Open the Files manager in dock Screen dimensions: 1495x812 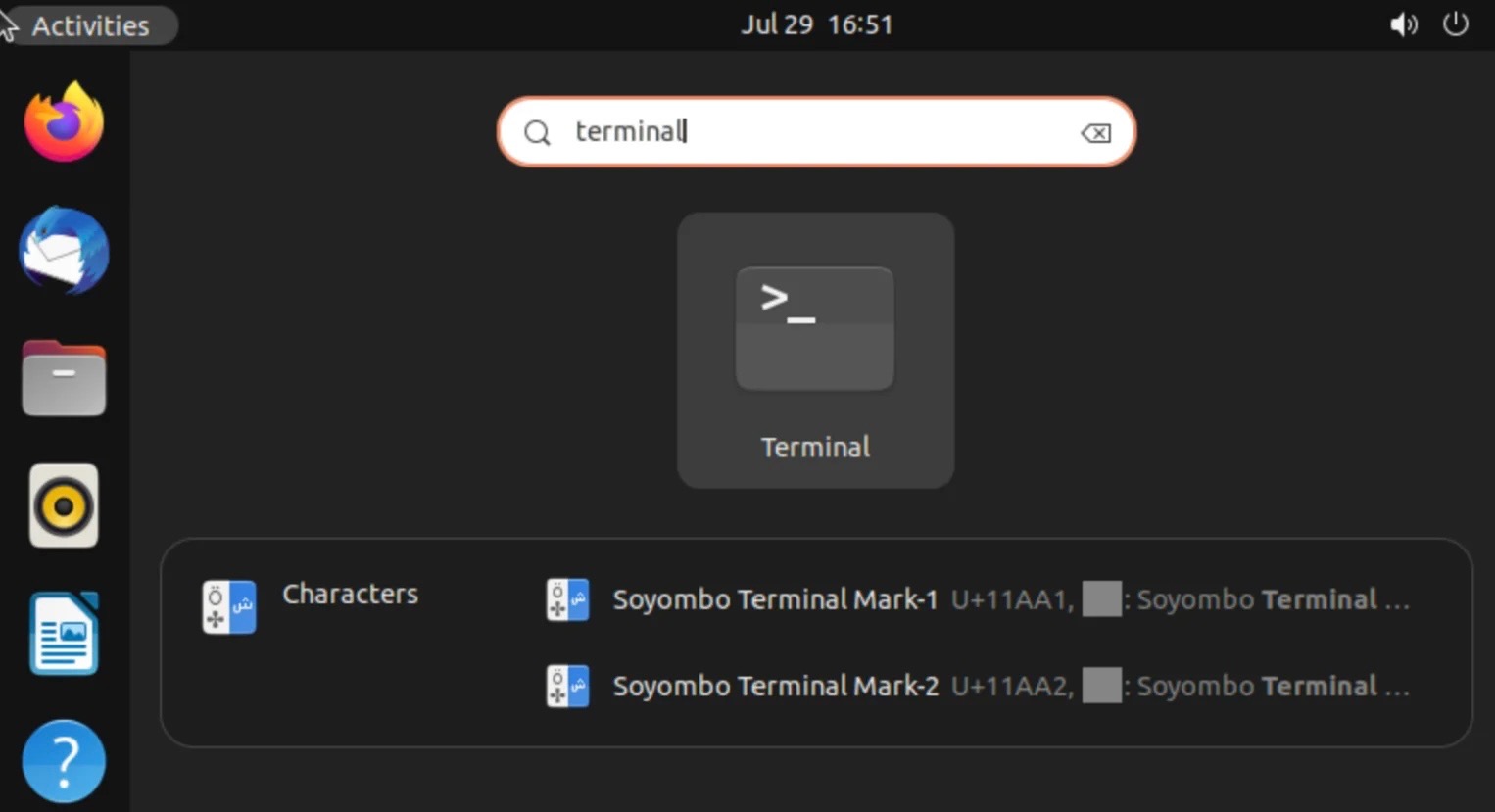point(64,379)
